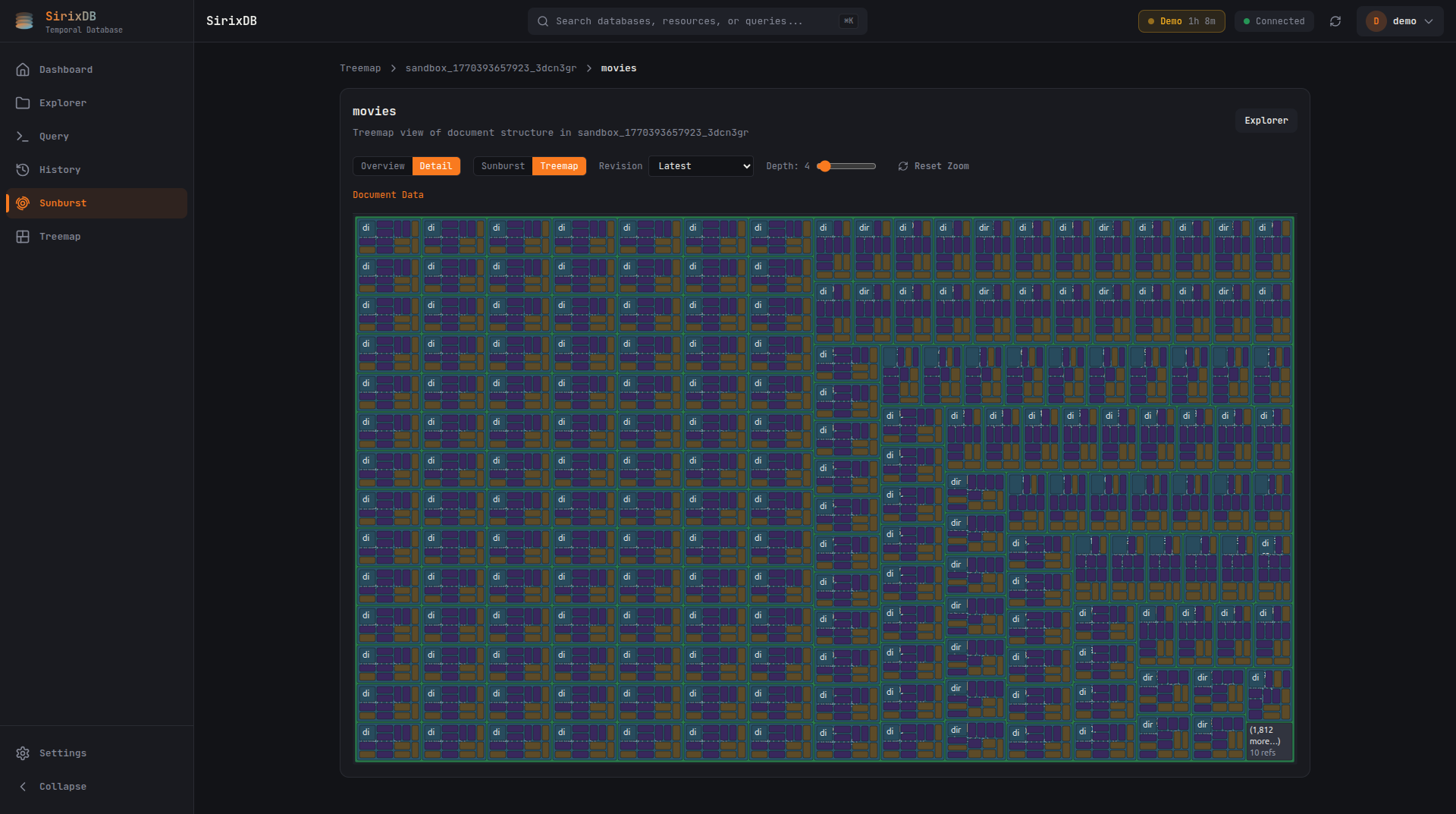1456x814 pixels.
Task: Open the Treemap view from the sidebar
Action: point(24,236)
